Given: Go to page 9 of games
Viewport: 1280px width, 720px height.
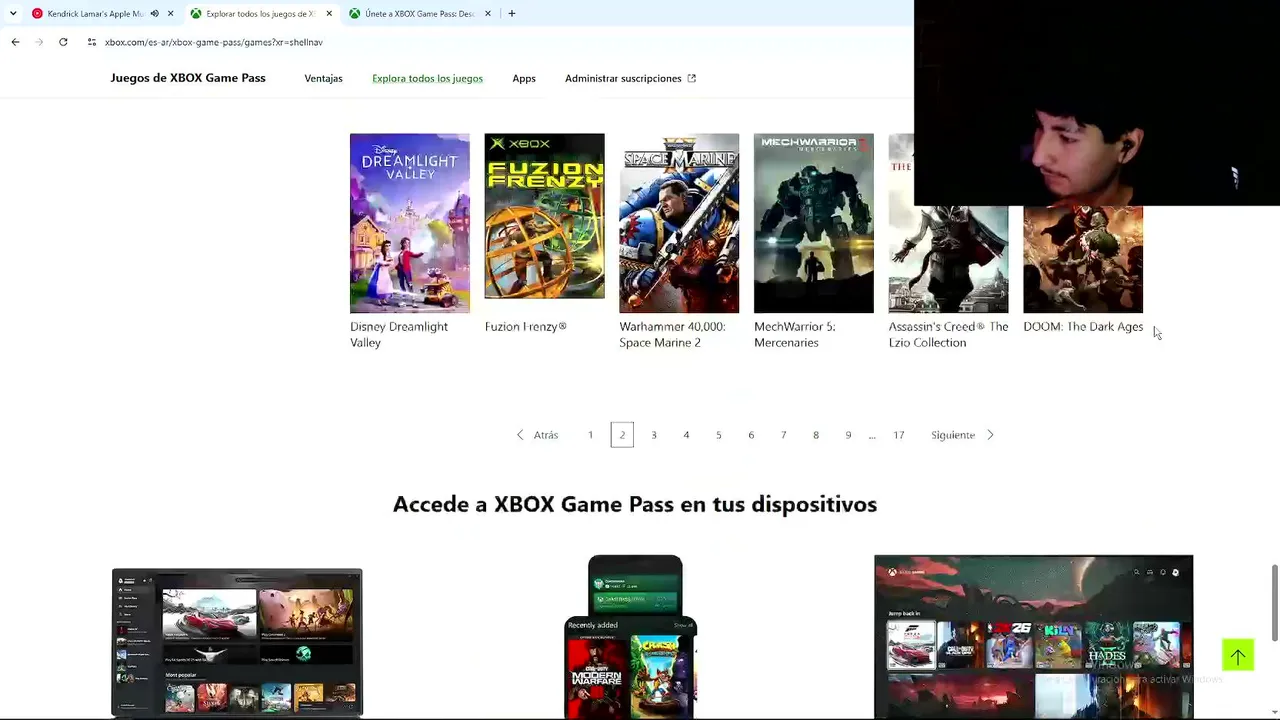Looking at the screenshot, I should [848, 435].
